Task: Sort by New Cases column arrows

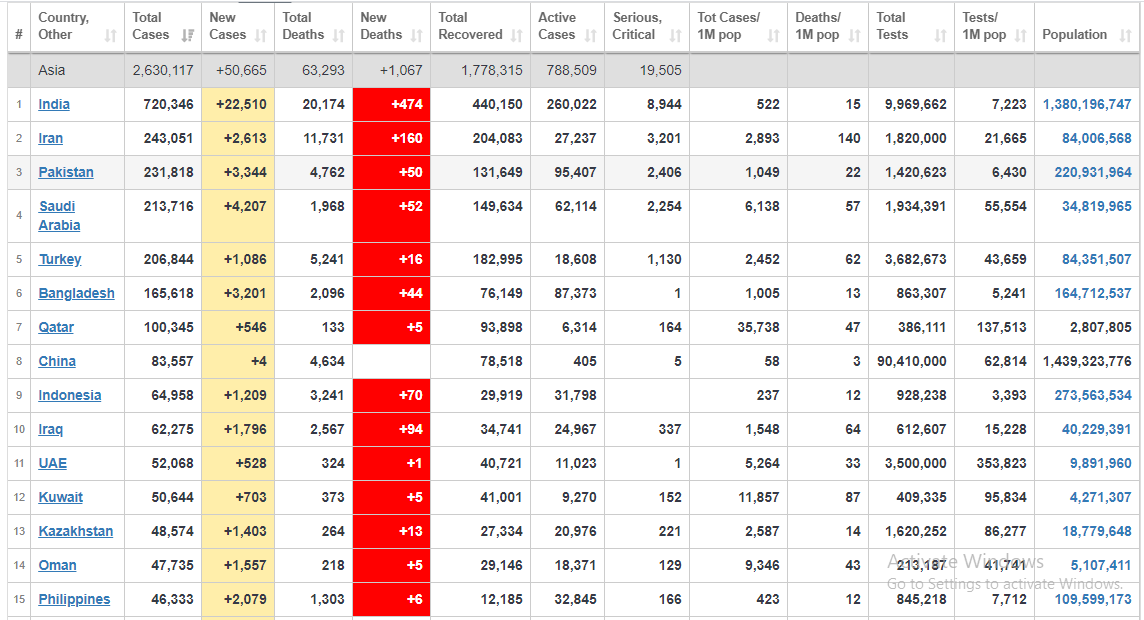Action: pyautogui.click(x=260, y=35)
